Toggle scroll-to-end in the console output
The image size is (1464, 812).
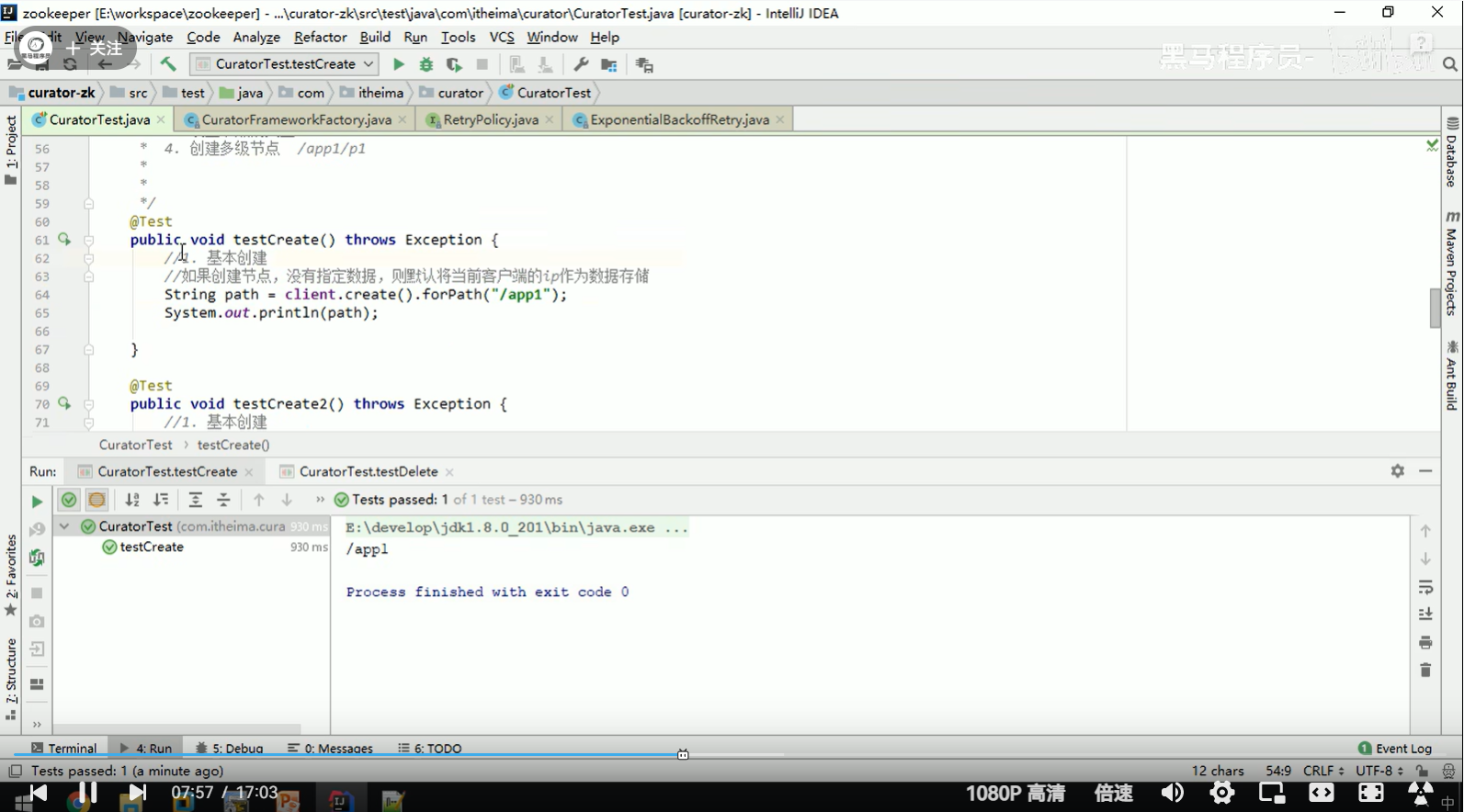(x=1425, y=615)
